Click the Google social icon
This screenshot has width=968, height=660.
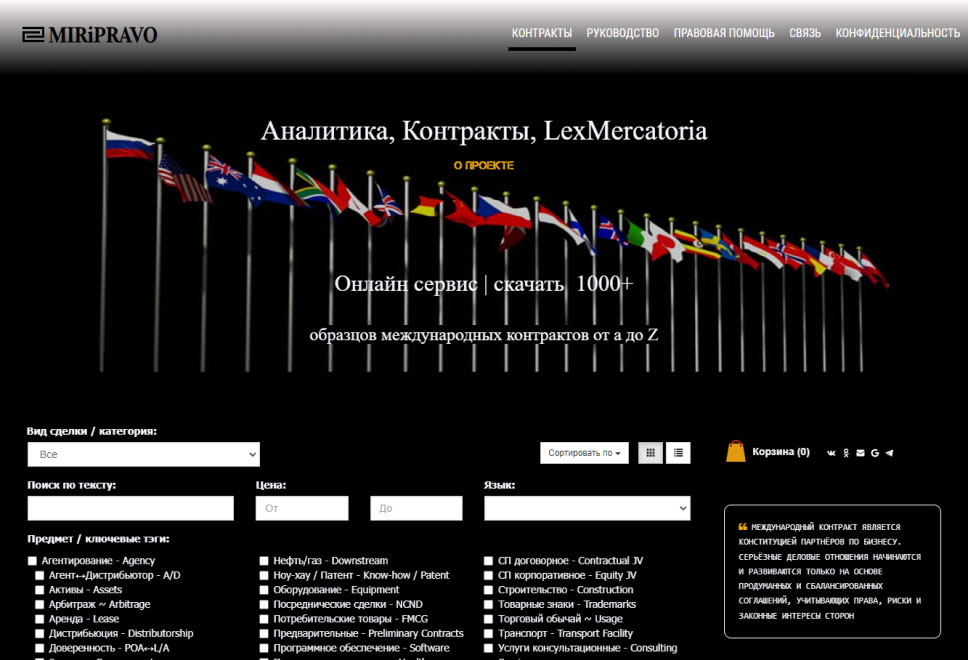click(875, 453)
